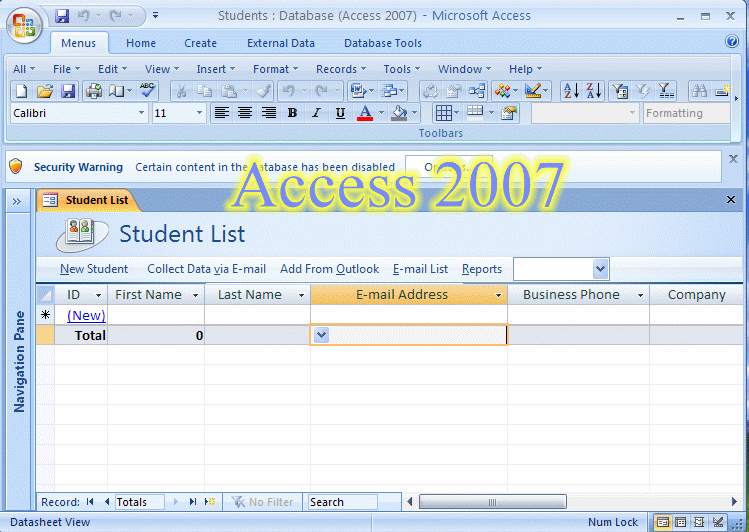Open the Database Tools tab
749x532 pixels.
(x=383, y=43)
